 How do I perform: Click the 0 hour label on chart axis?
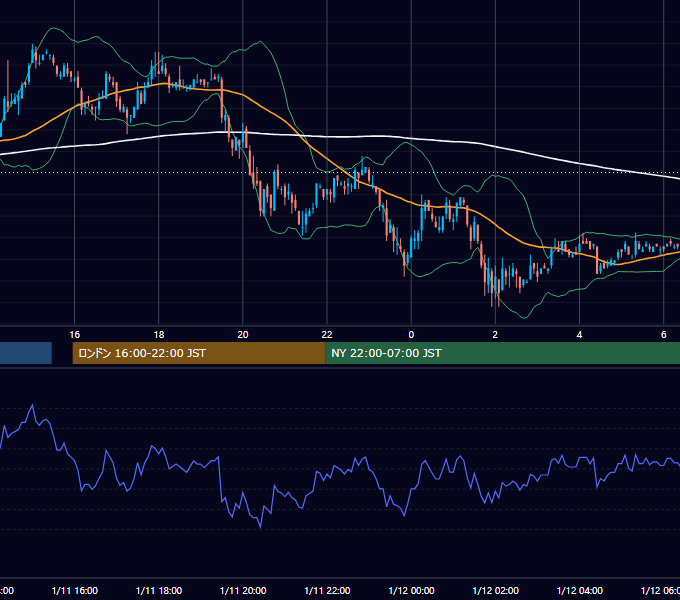tap(411, 335)
